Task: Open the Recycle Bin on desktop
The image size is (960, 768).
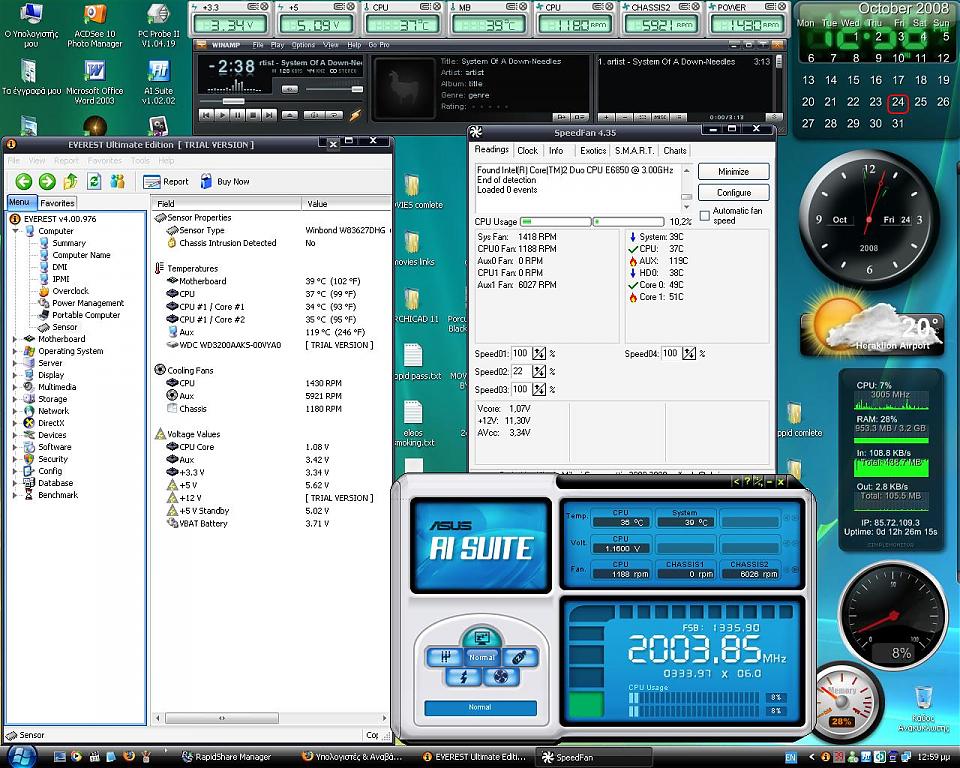Action: pyautogui.click(x=923, y=709)
